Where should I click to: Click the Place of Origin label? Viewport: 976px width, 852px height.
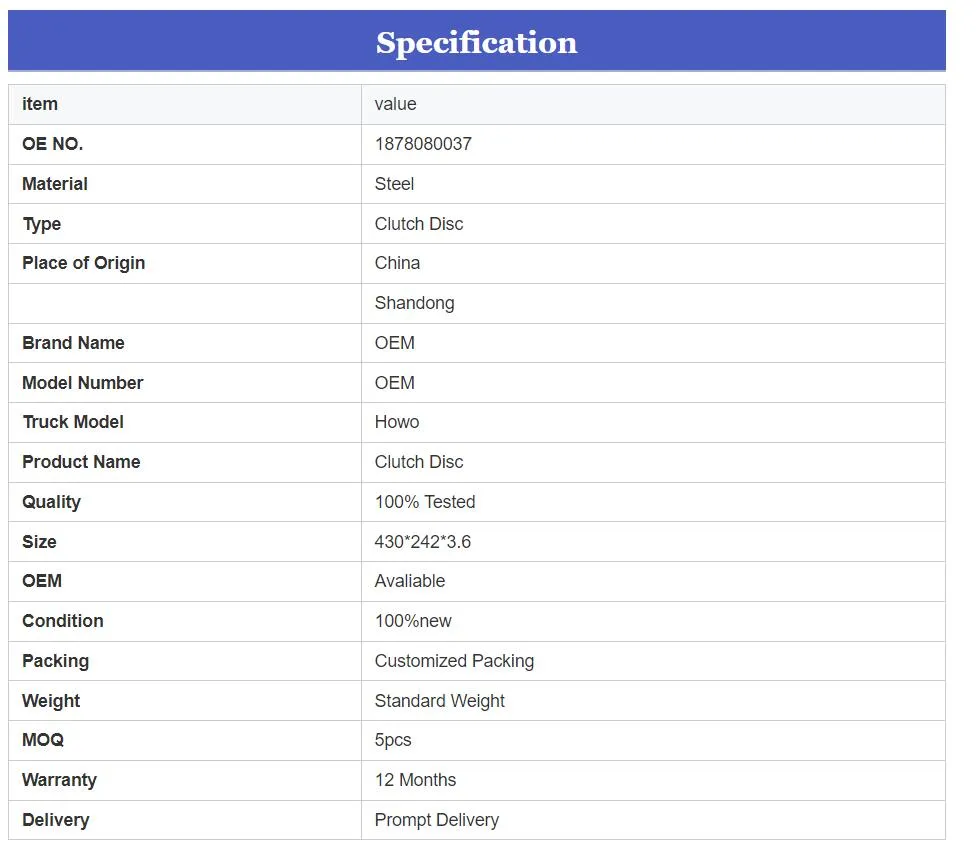point(84,263)
